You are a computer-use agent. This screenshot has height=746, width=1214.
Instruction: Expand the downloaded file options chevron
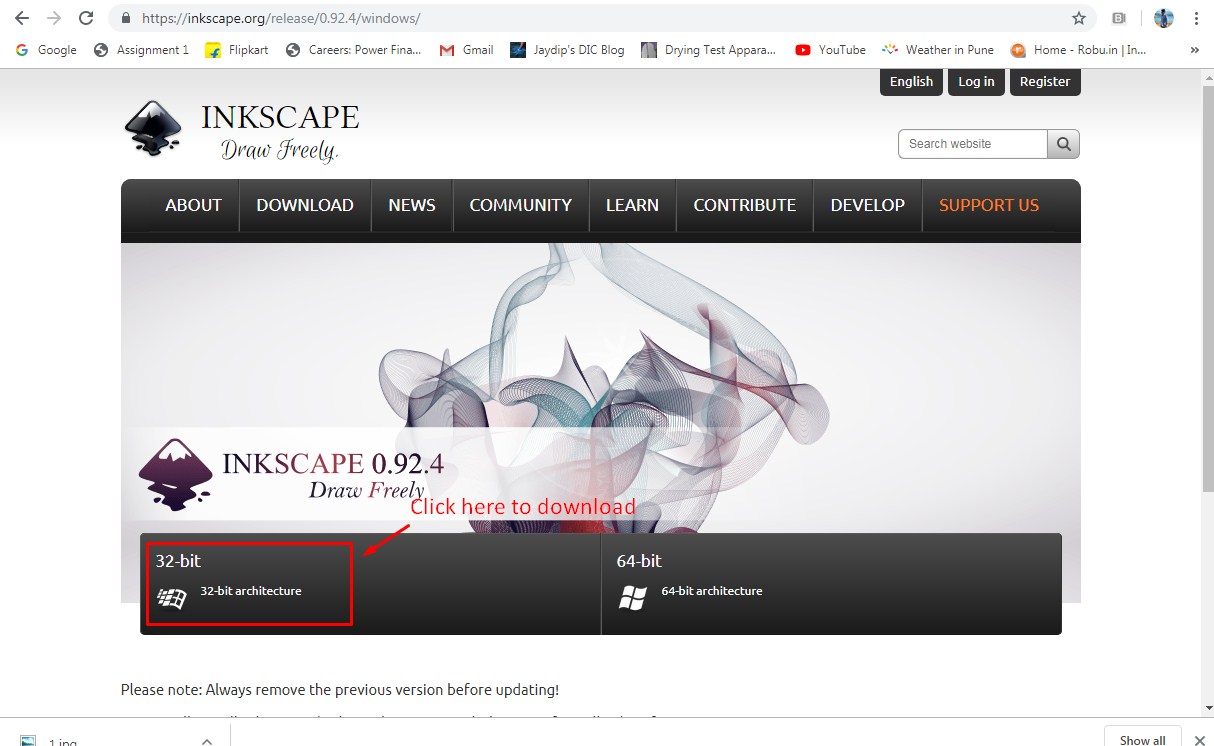[x=207, y=741]
